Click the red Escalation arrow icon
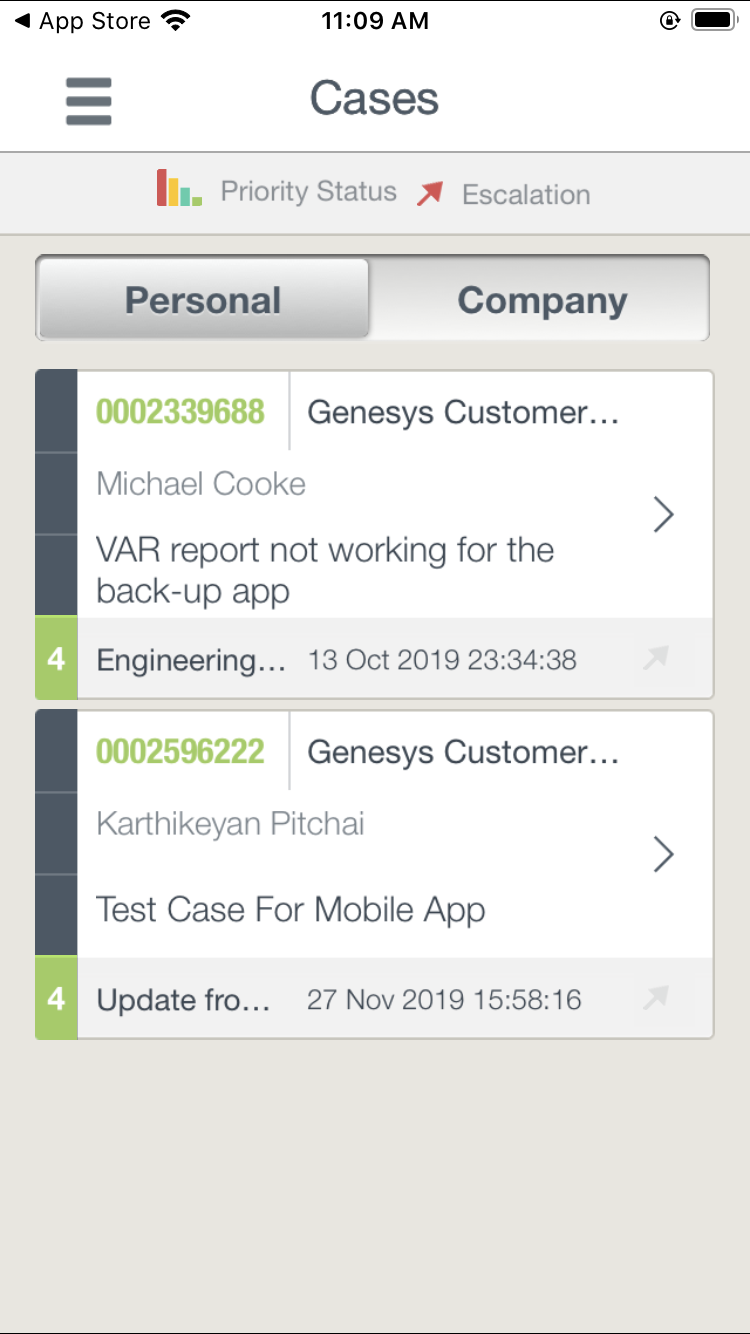Image resolution: width=750 pixels, height=1334 pixels. click(x=430, y=193)
